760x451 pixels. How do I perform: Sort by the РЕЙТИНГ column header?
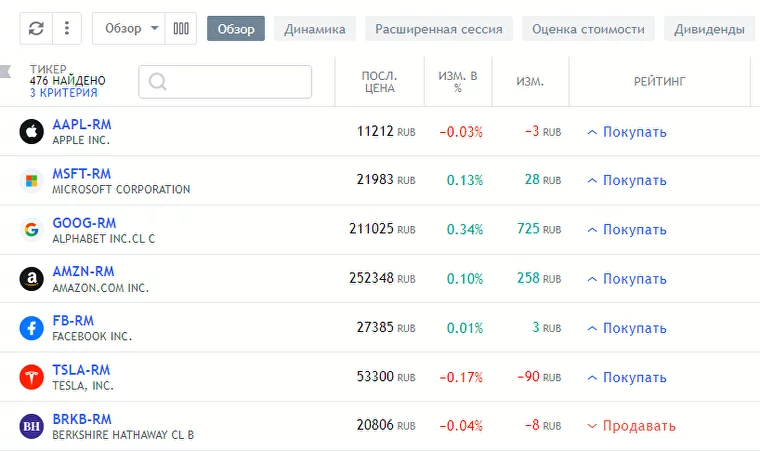click(659, 81)
